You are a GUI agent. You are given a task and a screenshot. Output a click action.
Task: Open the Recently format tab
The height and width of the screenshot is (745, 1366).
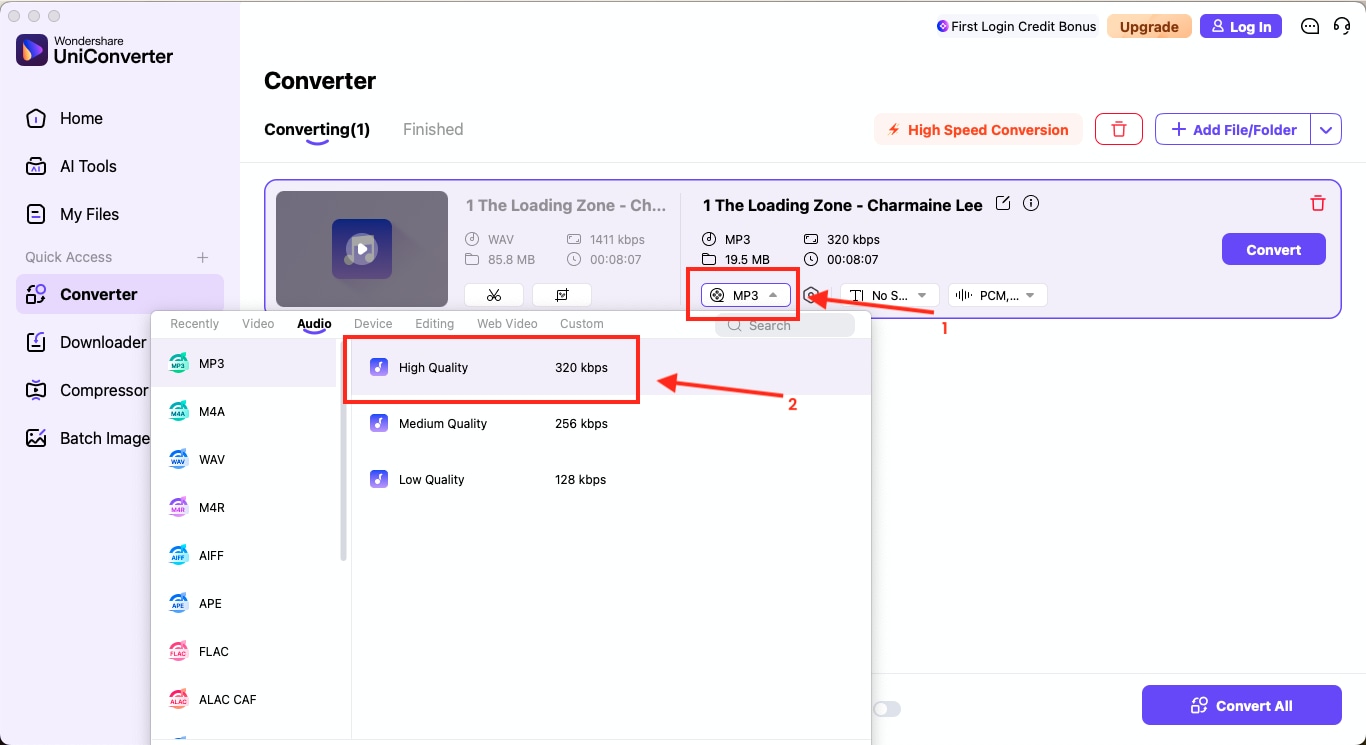point(195,324)
